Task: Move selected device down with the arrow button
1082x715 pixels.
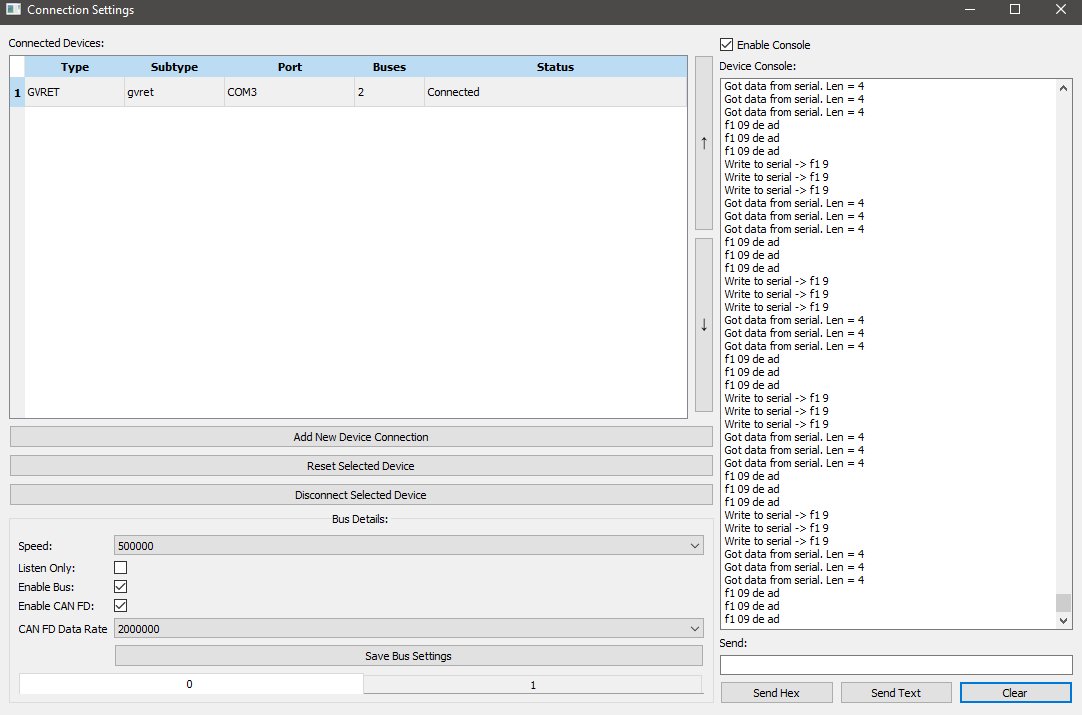Action: (x=704, y=325)
